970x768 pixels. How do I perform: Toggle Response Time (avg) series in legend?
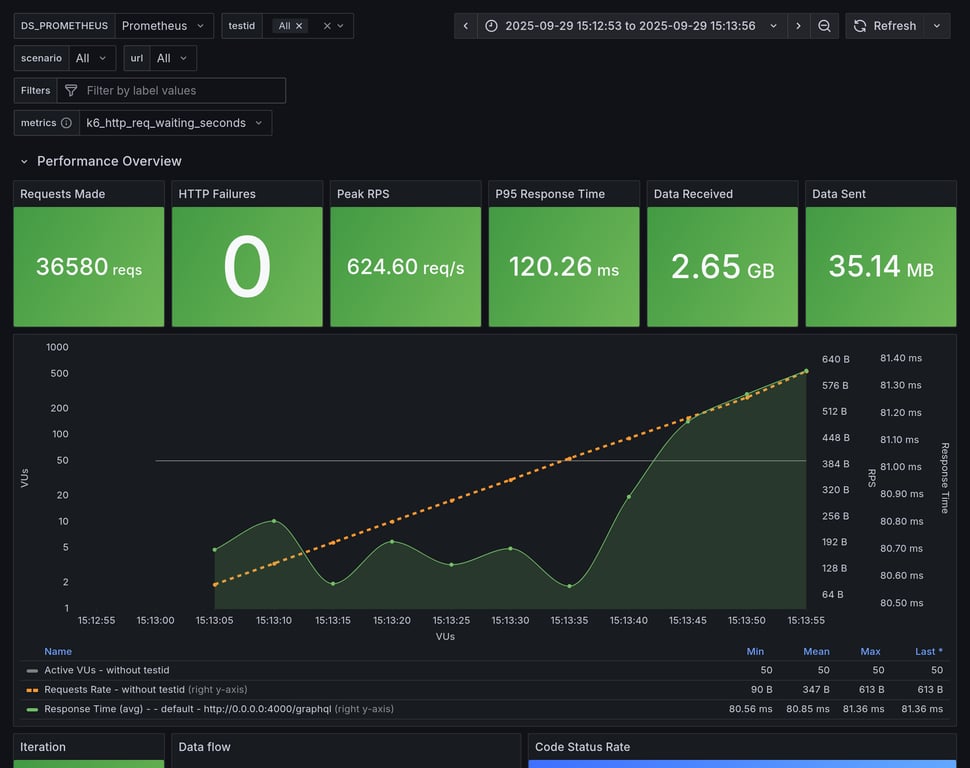(x=160, y=709)
